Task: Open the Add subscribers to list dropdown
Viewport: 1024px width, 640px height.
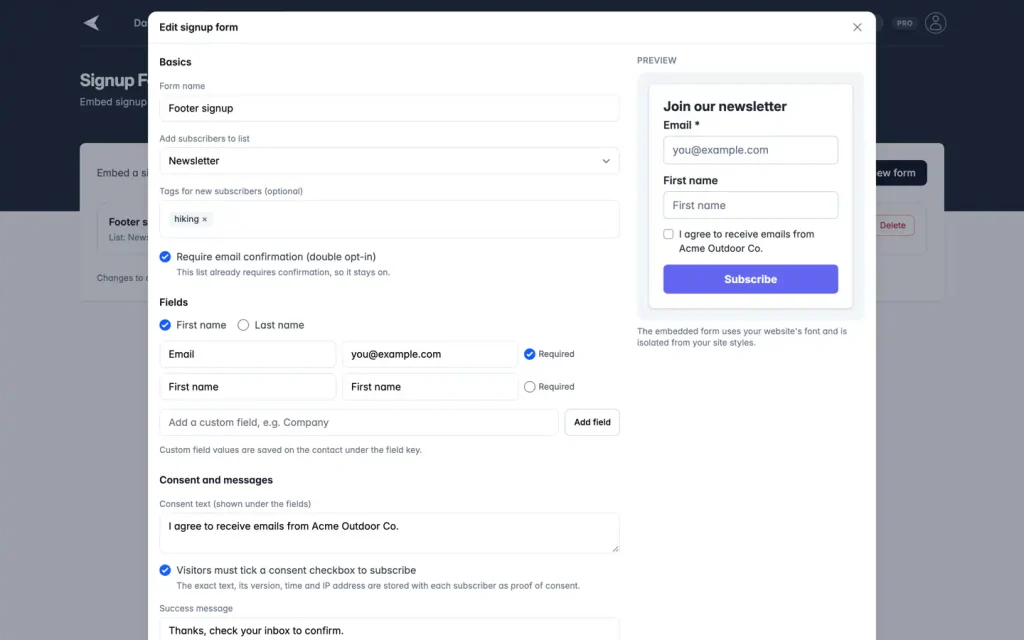Action: click(x=389, y=161)
